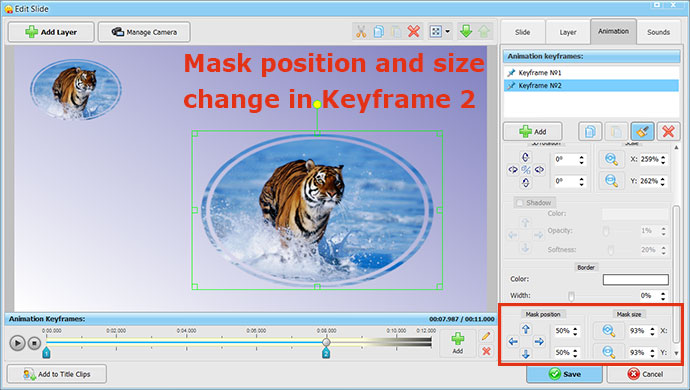Screen dimensions: 690x390
Task: Toggle the Shadow checkbox
Action: tap(520, 203)
